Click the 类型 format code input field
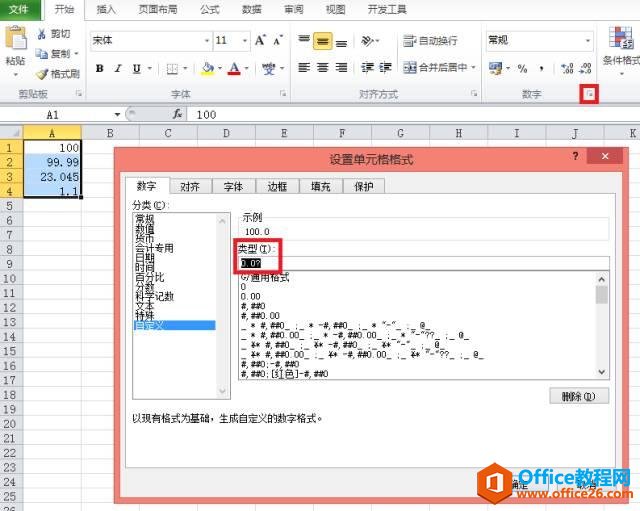Image resolution: width=640 pixels, height=511 pixels. click(424, 263)
